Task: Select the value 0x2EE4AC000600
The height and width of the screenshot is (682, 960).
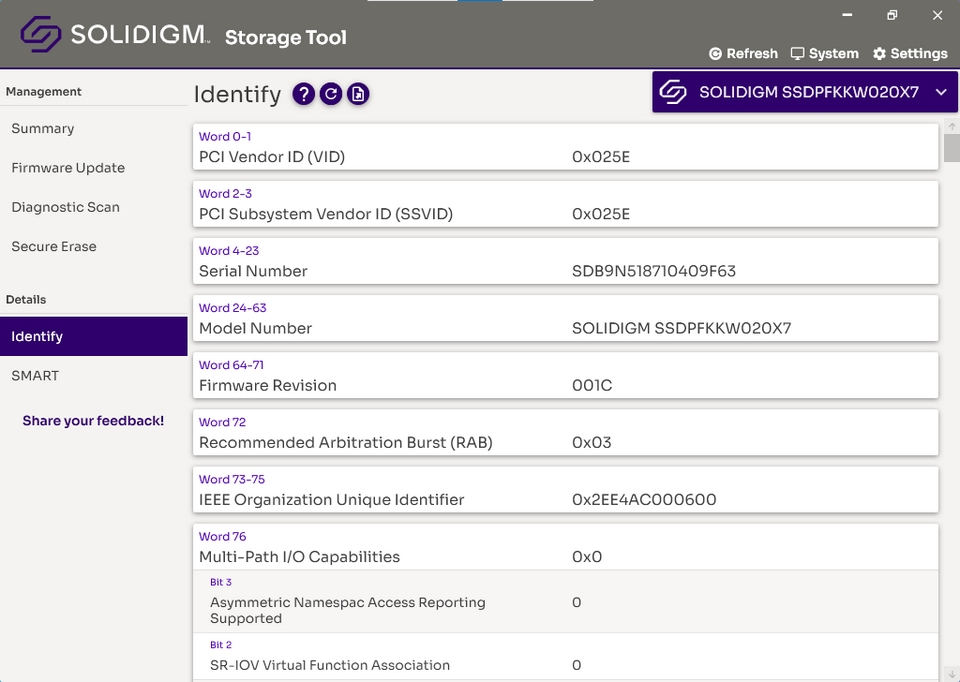Action: (x=644, y=500)
